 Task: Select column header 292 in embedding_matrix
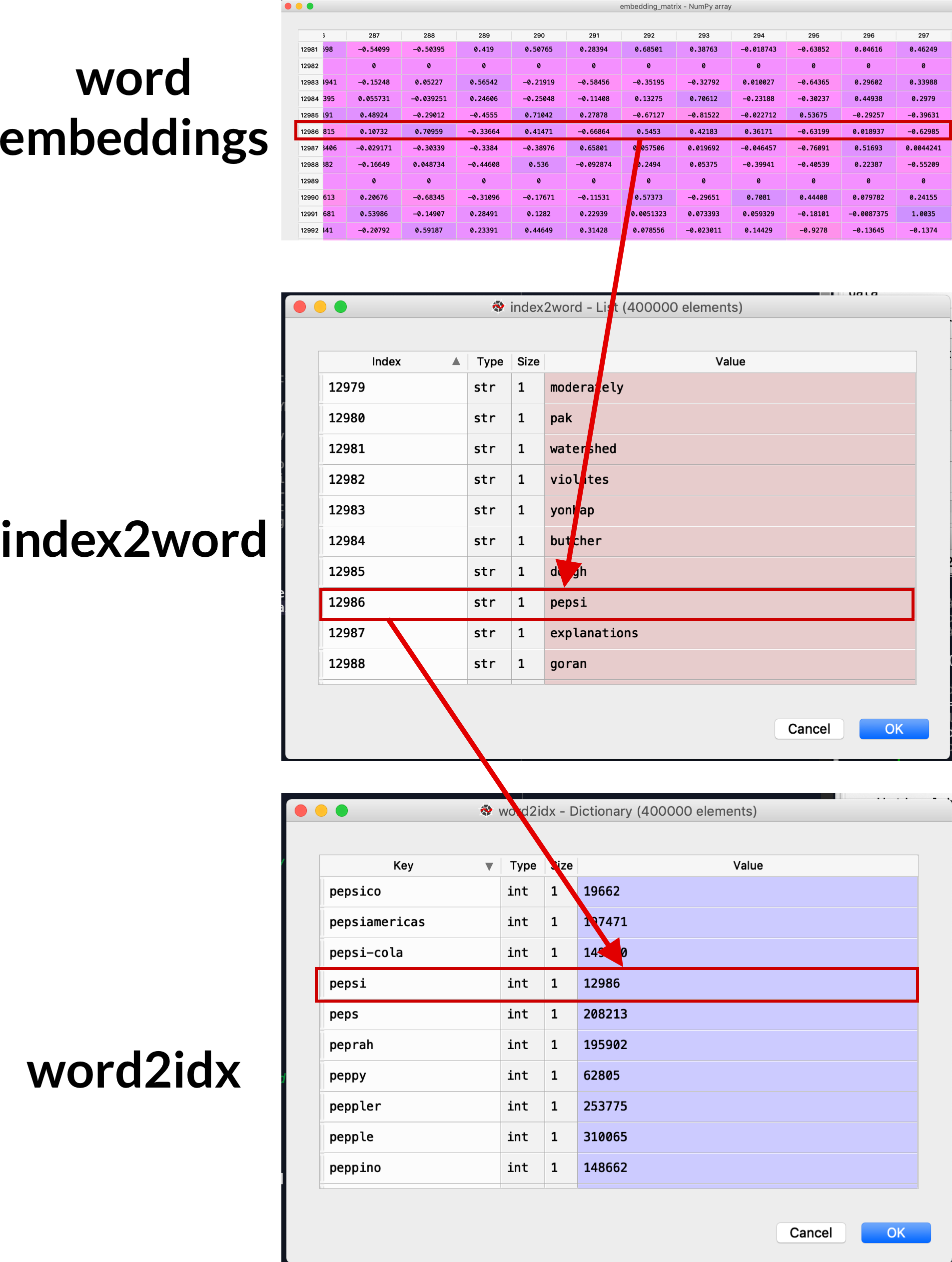coord(649,35)
